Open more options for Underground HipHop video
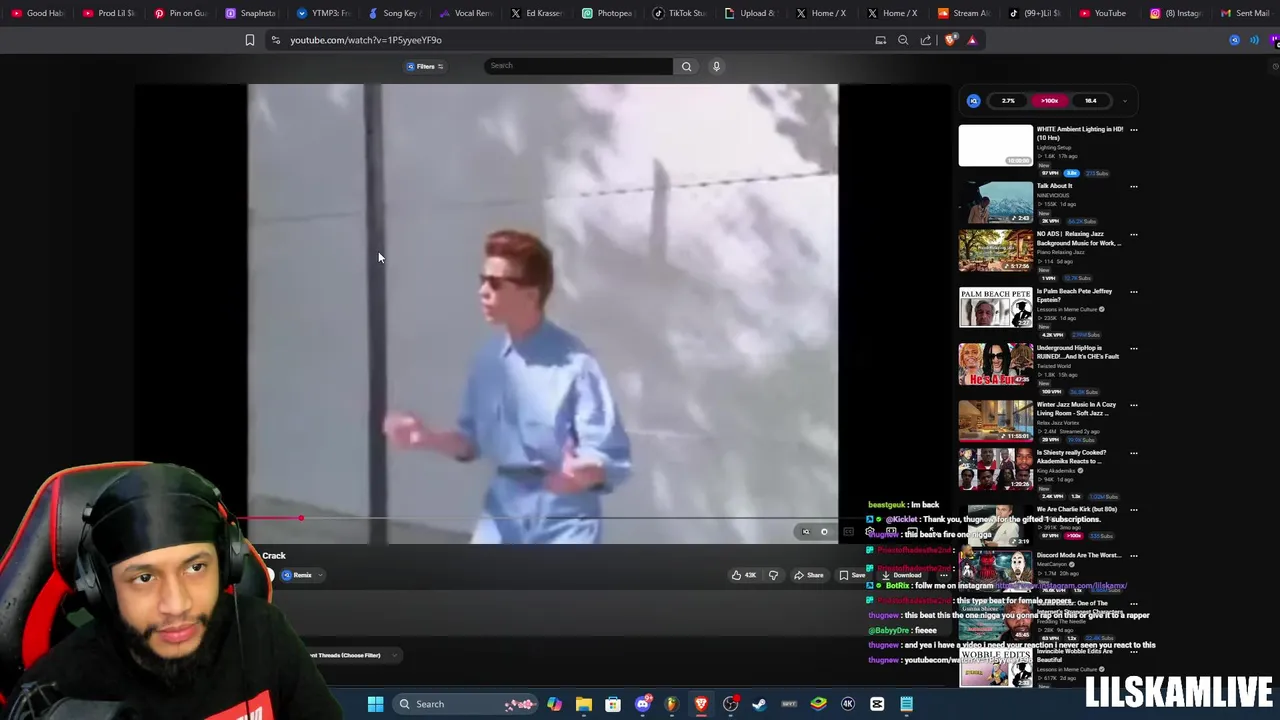Viewport: 1280px width, 720px height. [1133, 349]
